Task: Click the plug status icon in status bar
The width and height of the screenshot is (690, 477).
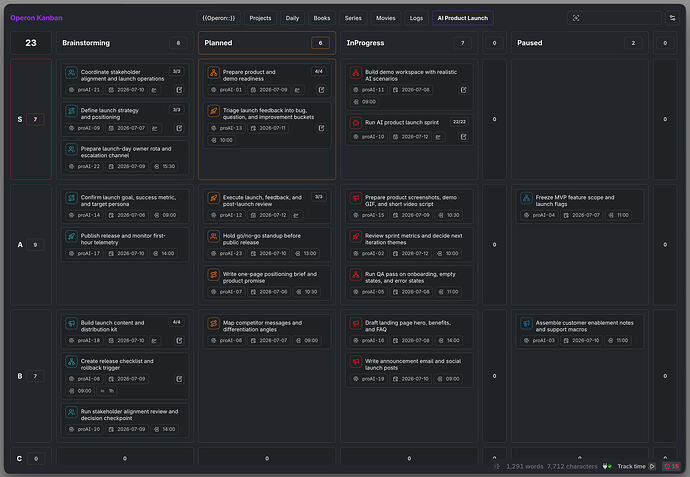Action: pyautogui.click(x=606, y=466)
